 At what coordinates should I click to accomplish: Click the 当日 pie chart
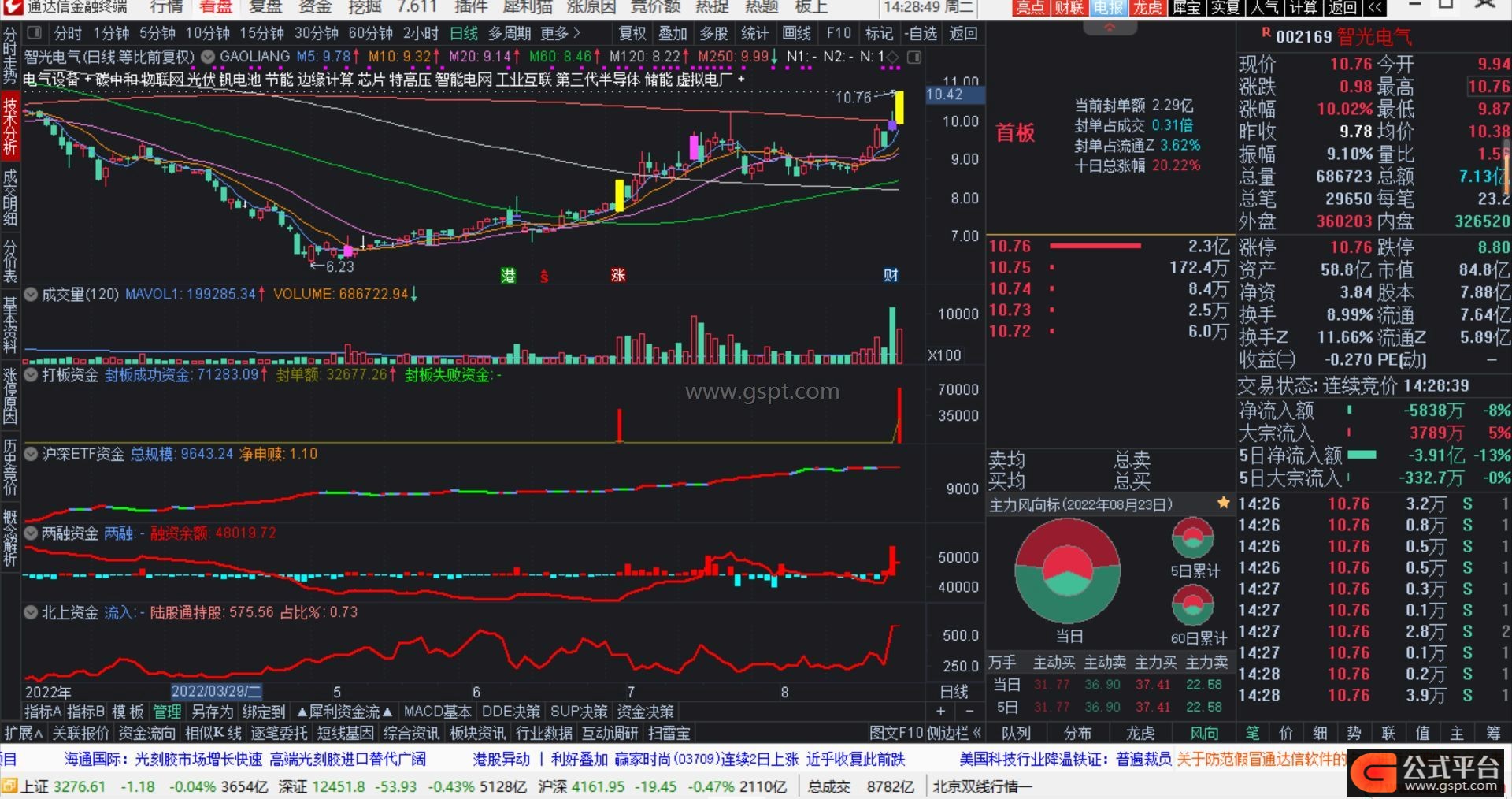tap(1068, 570)
